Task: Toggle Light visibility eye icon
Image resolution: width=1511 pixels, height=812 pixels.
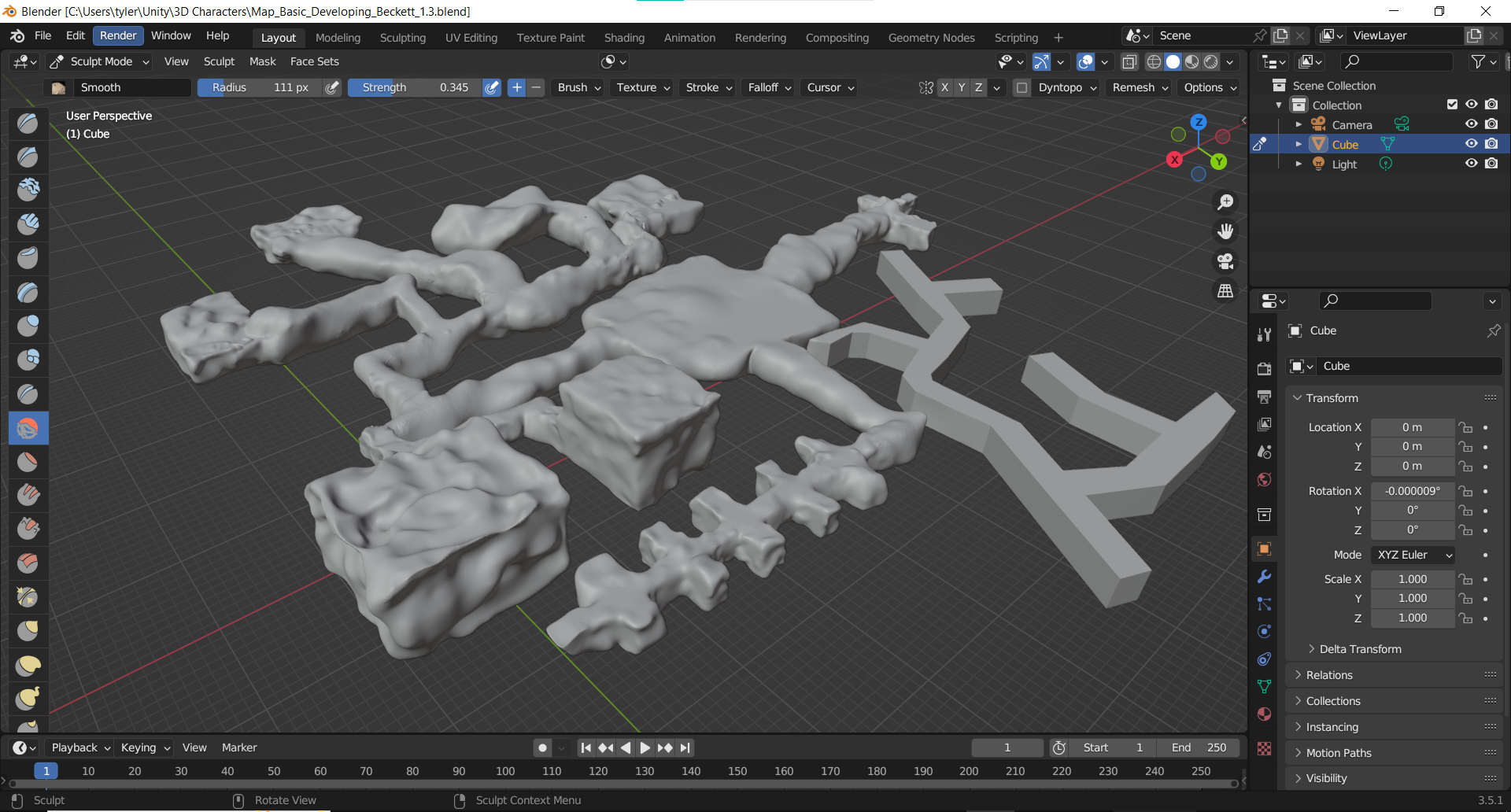Action: 1471,164
